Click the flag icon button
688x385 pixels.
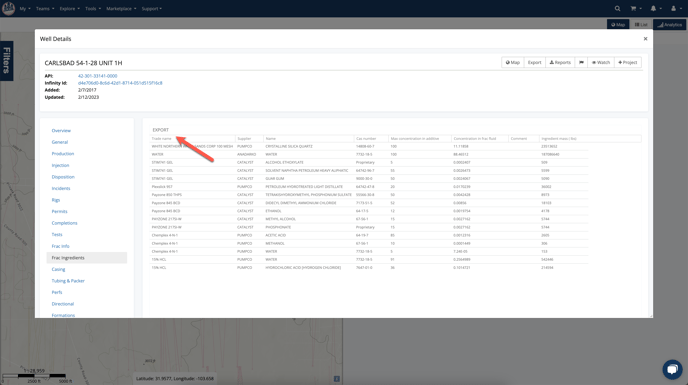[581, 62]
